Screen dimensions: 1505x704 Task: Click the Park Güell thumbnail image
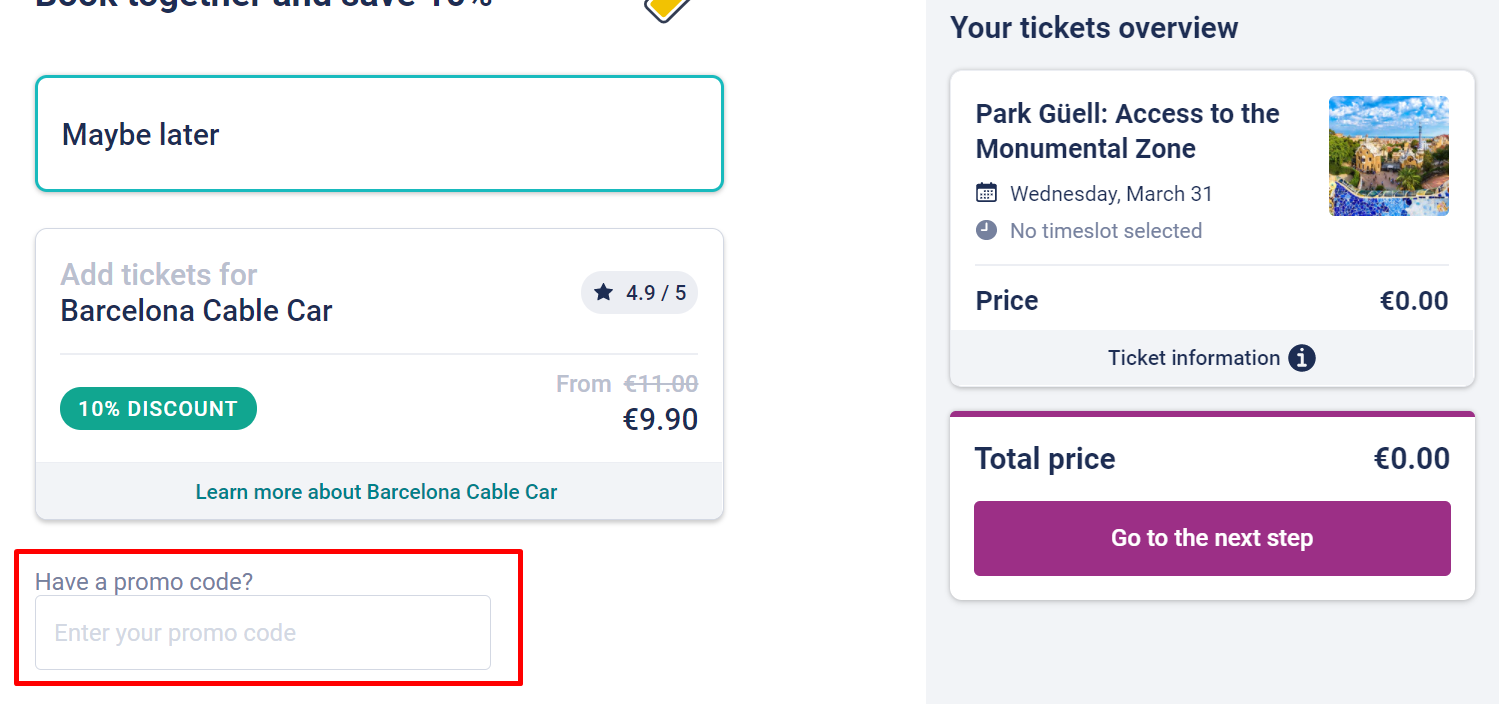click(1388, 156)
